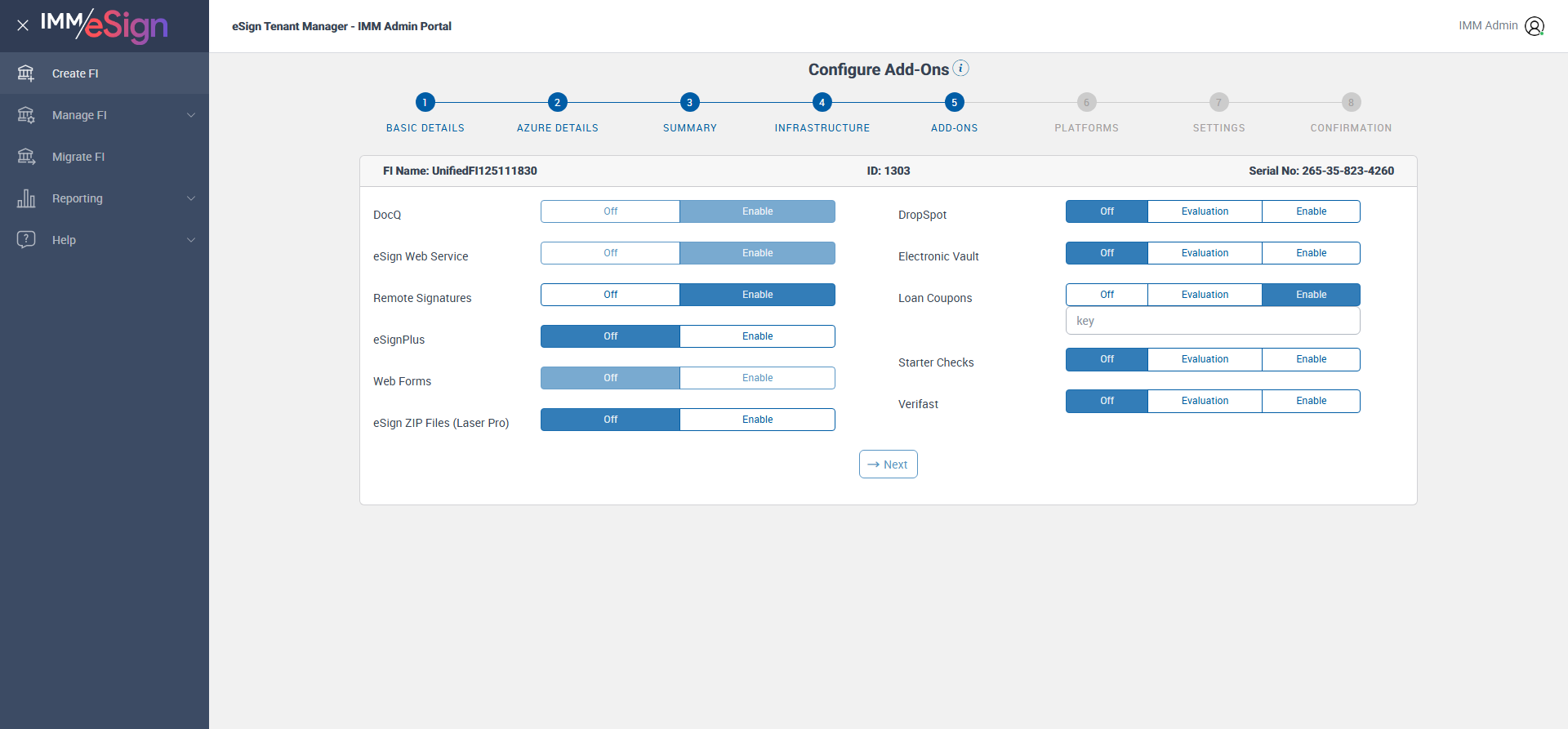Focus the Loan Coupons key field
This screenshot has width=1568, height=729.
(1213, 321)
